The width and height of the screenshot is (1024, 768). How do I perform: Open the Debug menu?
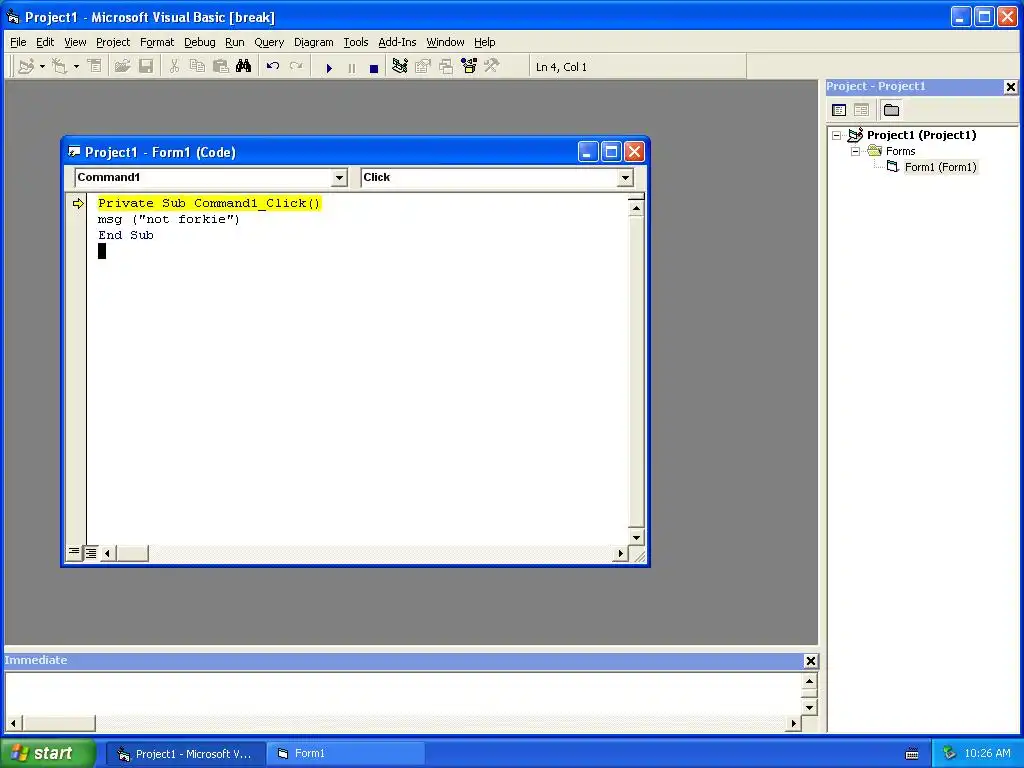tap(200, 42)
